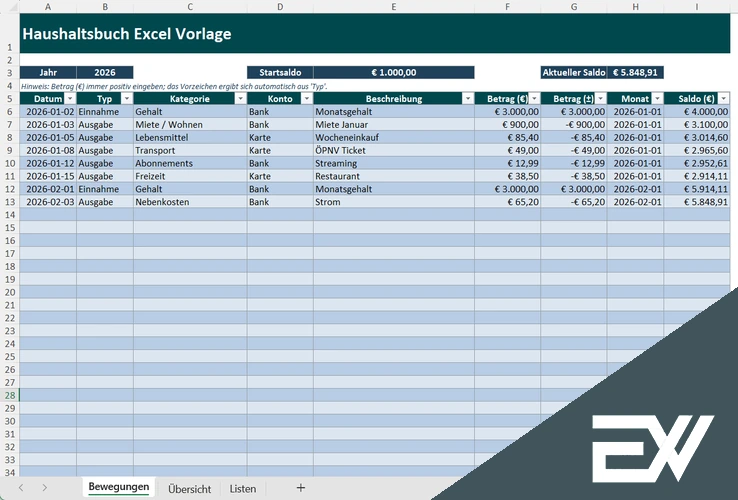Select the Aktueller Saldo value € 5.848,91

pos(635,73)
